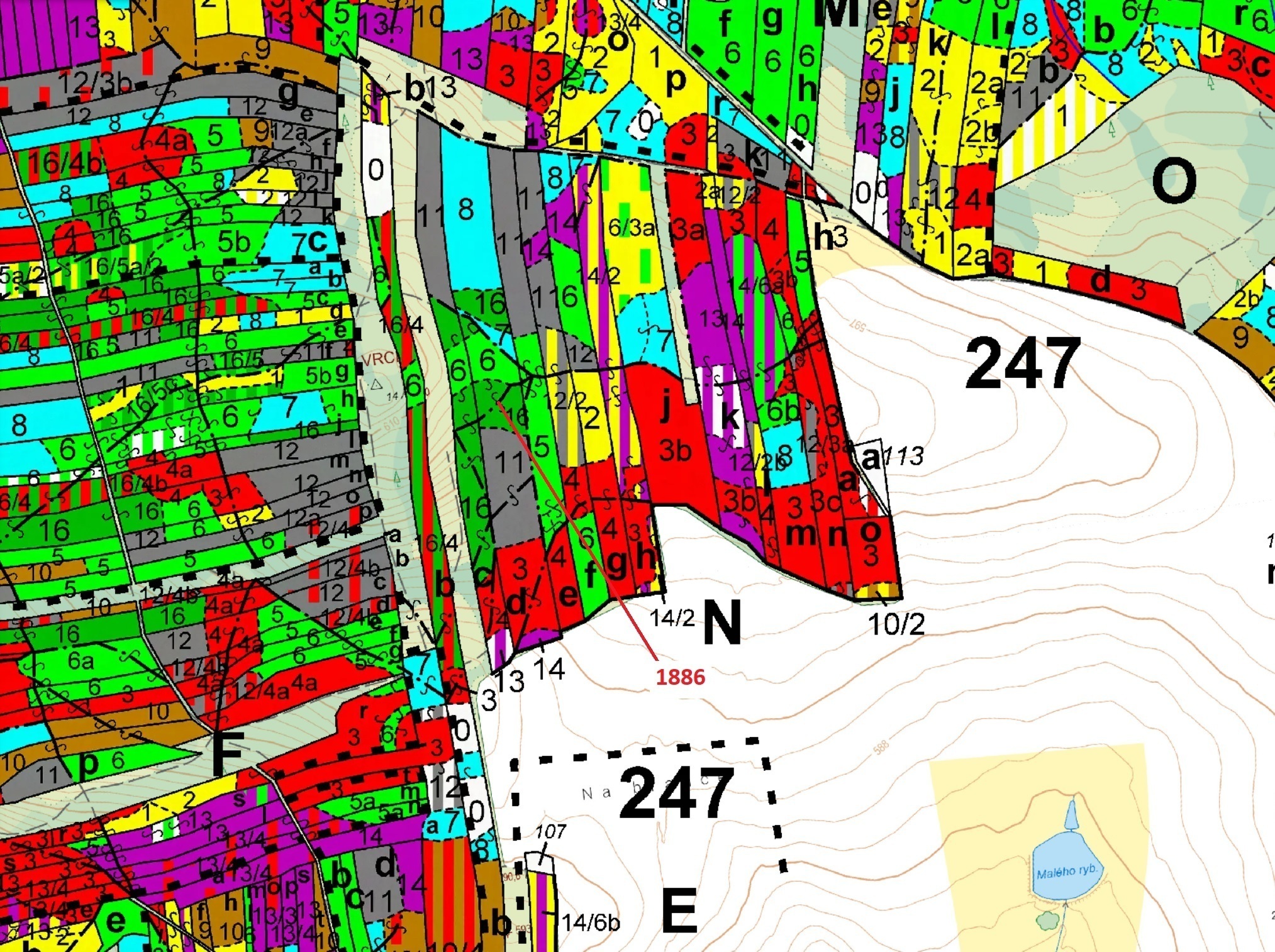Click the 14/6b label at the bottom
This screenshot has height=952, width=1275.
[591, 922]
